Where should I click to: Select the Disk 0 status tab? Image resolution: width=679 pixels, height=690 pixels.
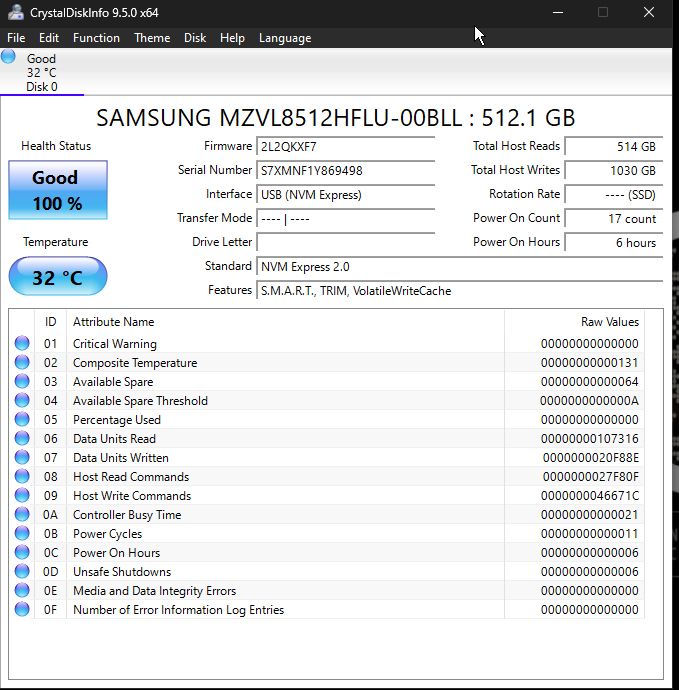[42, 73]
